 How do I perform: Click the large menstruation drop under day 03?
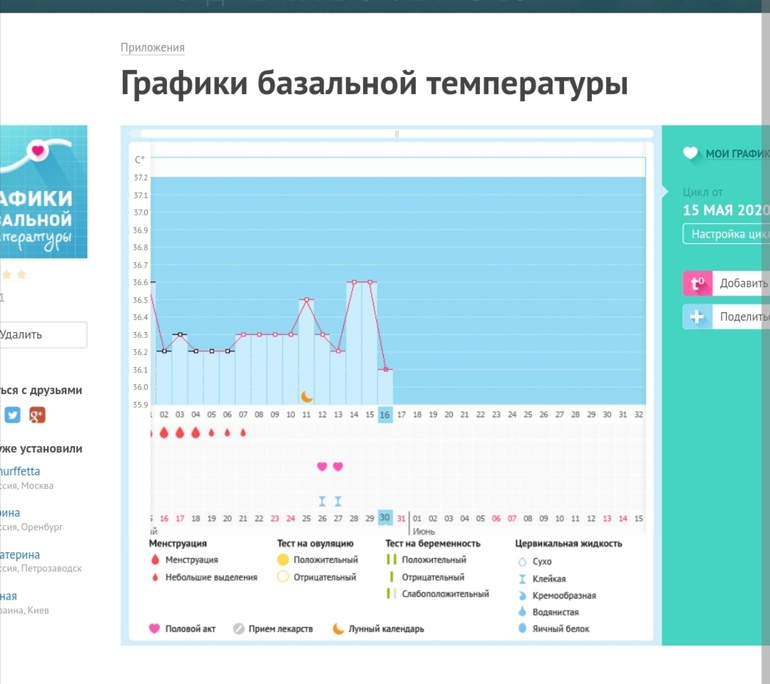180,433
